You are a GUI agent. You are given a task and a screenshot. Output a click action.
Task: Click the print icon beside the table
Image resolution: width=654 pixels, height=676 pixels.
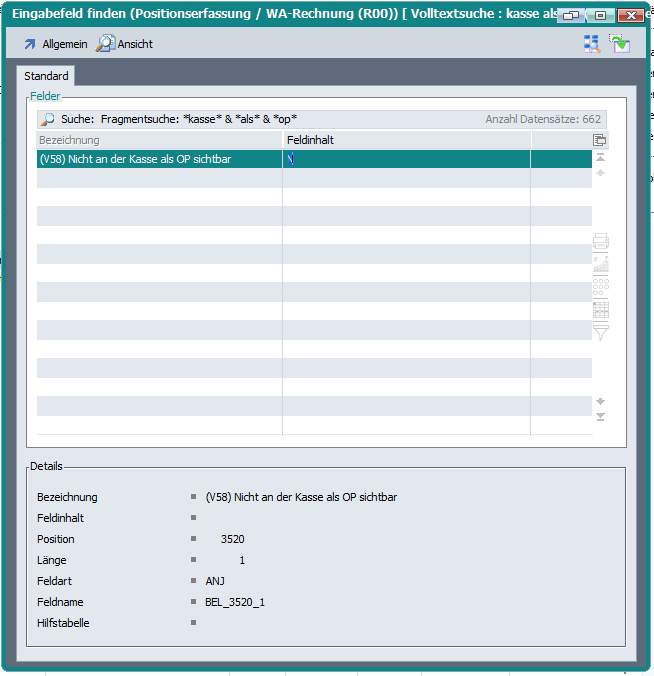pyautogui.click(x=601, y=241)
